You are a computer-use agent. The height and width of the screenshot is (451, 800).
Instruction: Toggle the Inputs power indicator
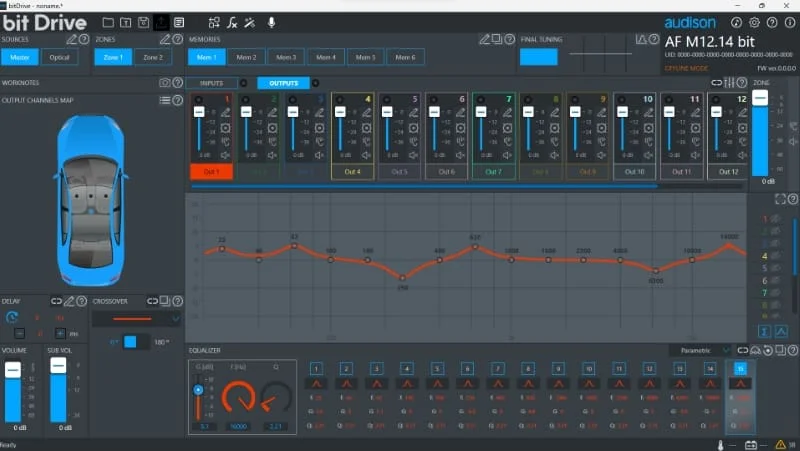[x=243, y=83]
